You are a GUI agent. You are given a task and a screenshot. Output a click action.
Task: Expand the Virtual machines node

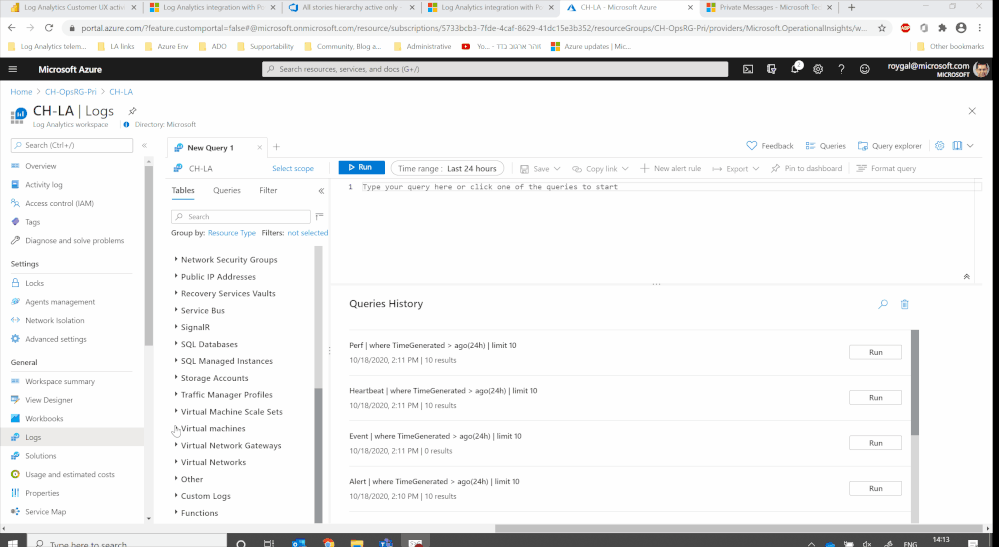pyautogui.click(x=176, y=428)
